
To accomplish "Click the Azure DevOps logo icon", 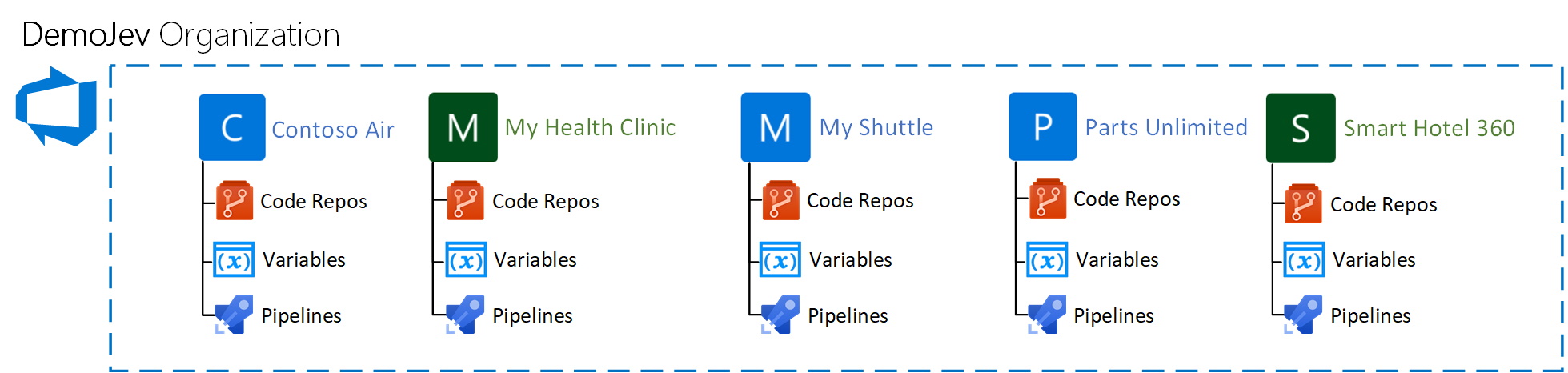I will (56, 106).
